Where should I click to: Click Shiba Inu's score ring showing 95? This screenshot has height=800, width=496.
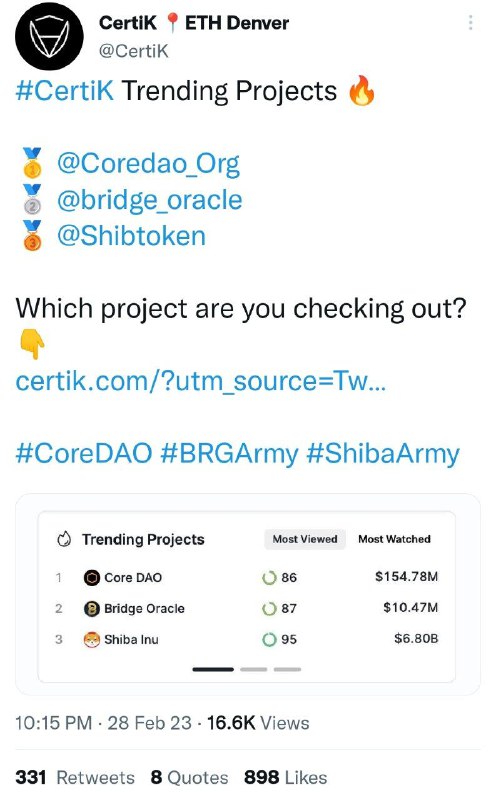[269, 639]
